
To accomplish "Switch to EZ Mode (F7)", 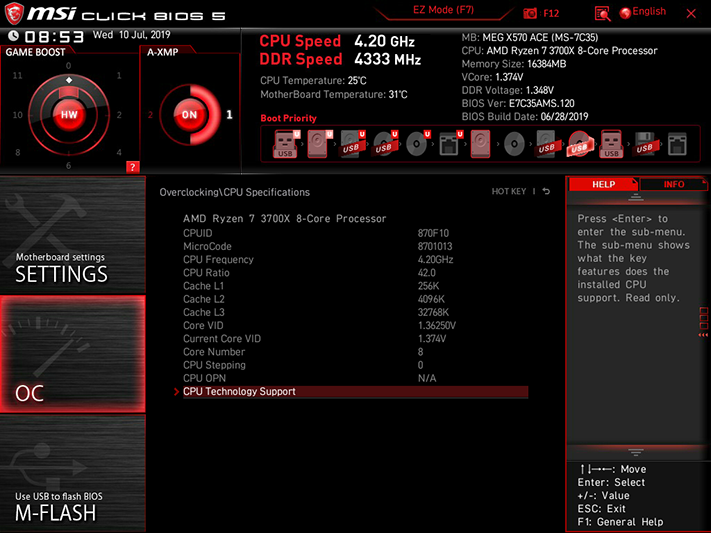I will coord(443,10).
